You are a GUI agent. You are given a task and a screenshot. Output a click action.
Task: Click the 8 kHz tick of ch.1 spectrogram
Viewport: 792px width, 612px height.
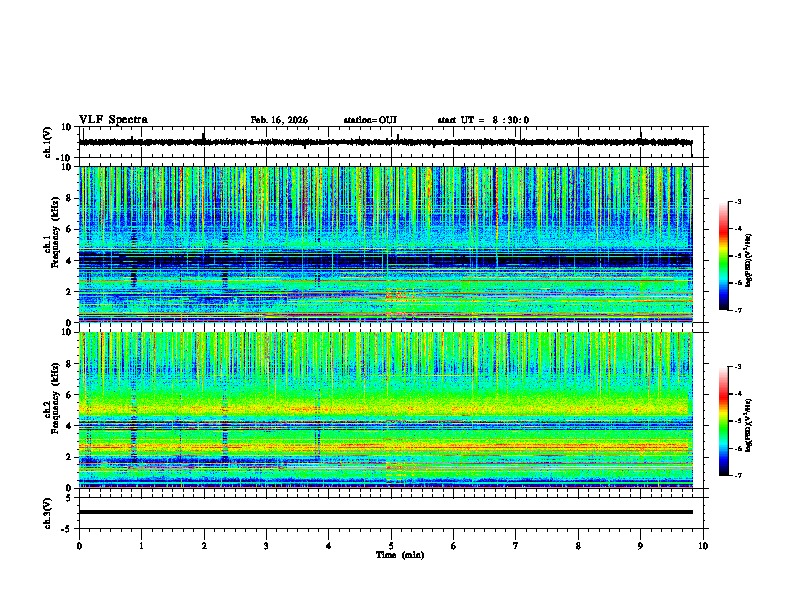(70, 198)
